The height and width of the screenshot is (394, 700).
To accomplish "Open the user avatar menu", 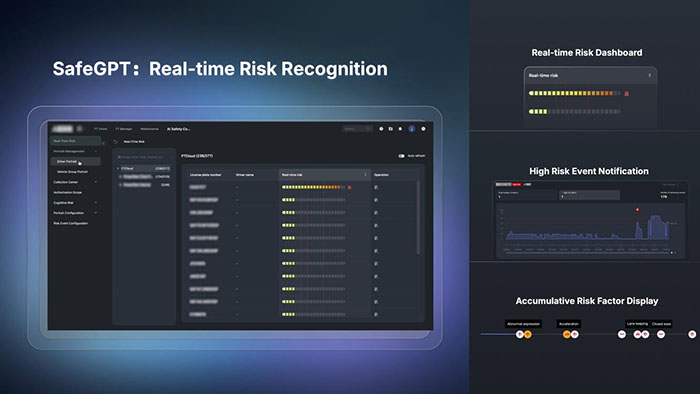I will (412, 129).
